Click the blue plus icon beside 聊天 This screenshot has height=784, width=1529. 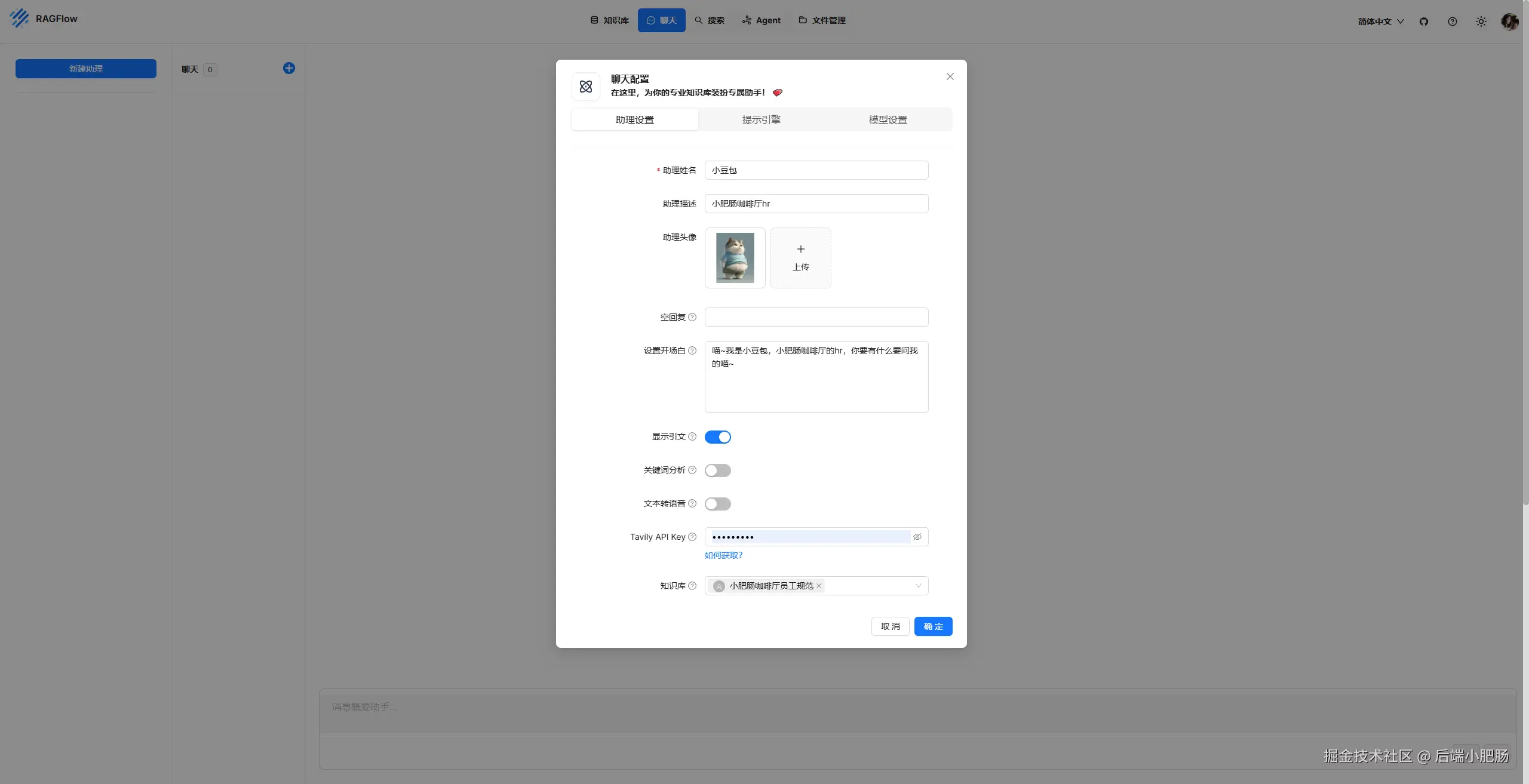[289, 68]
